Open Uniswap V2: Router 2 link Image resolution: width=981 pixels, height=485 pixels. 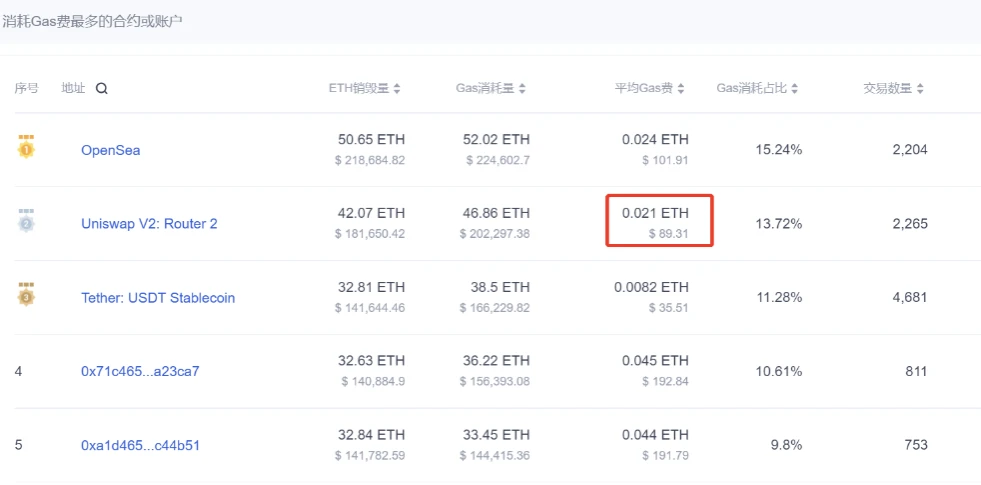tap(149, 223)
